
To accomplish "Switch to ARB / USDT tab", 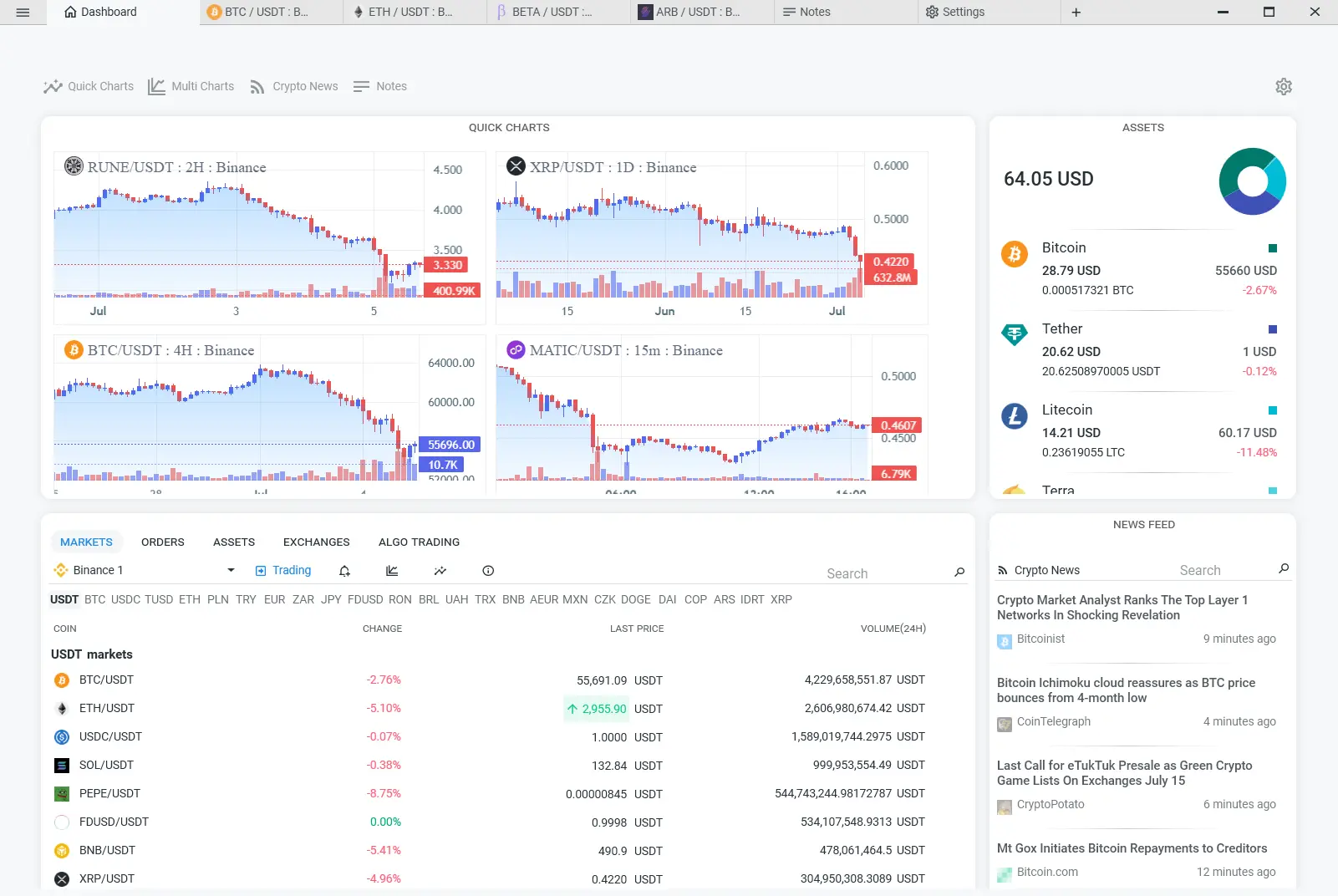I will tap(702, 13).
